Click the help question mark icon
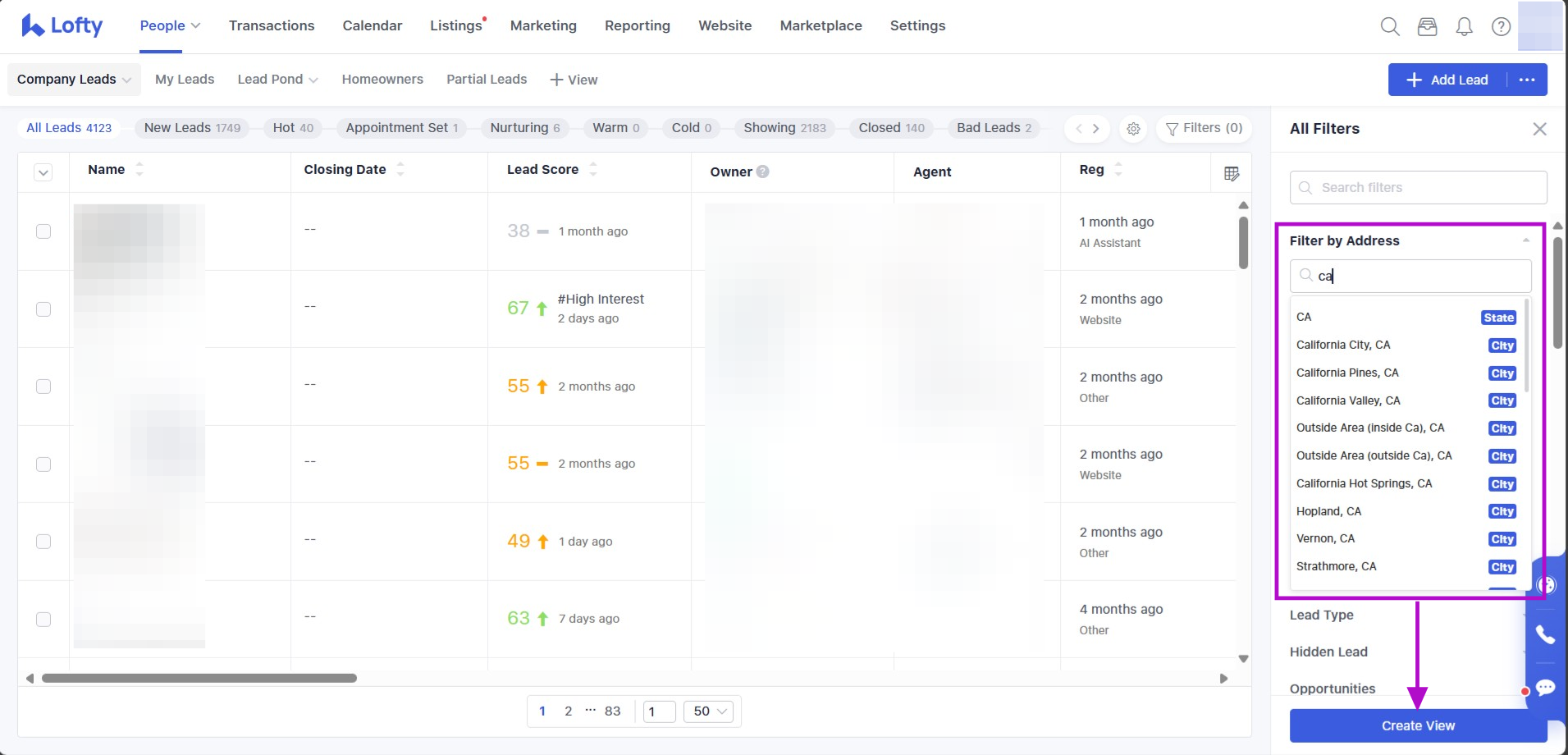This screenshot has height=755, width=1568. [1501, 26]
